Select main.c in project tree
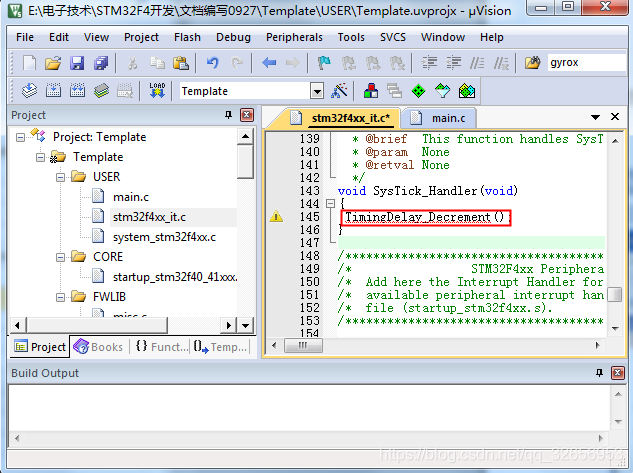This screenshot has height=473, width=633. pos(131,197)
